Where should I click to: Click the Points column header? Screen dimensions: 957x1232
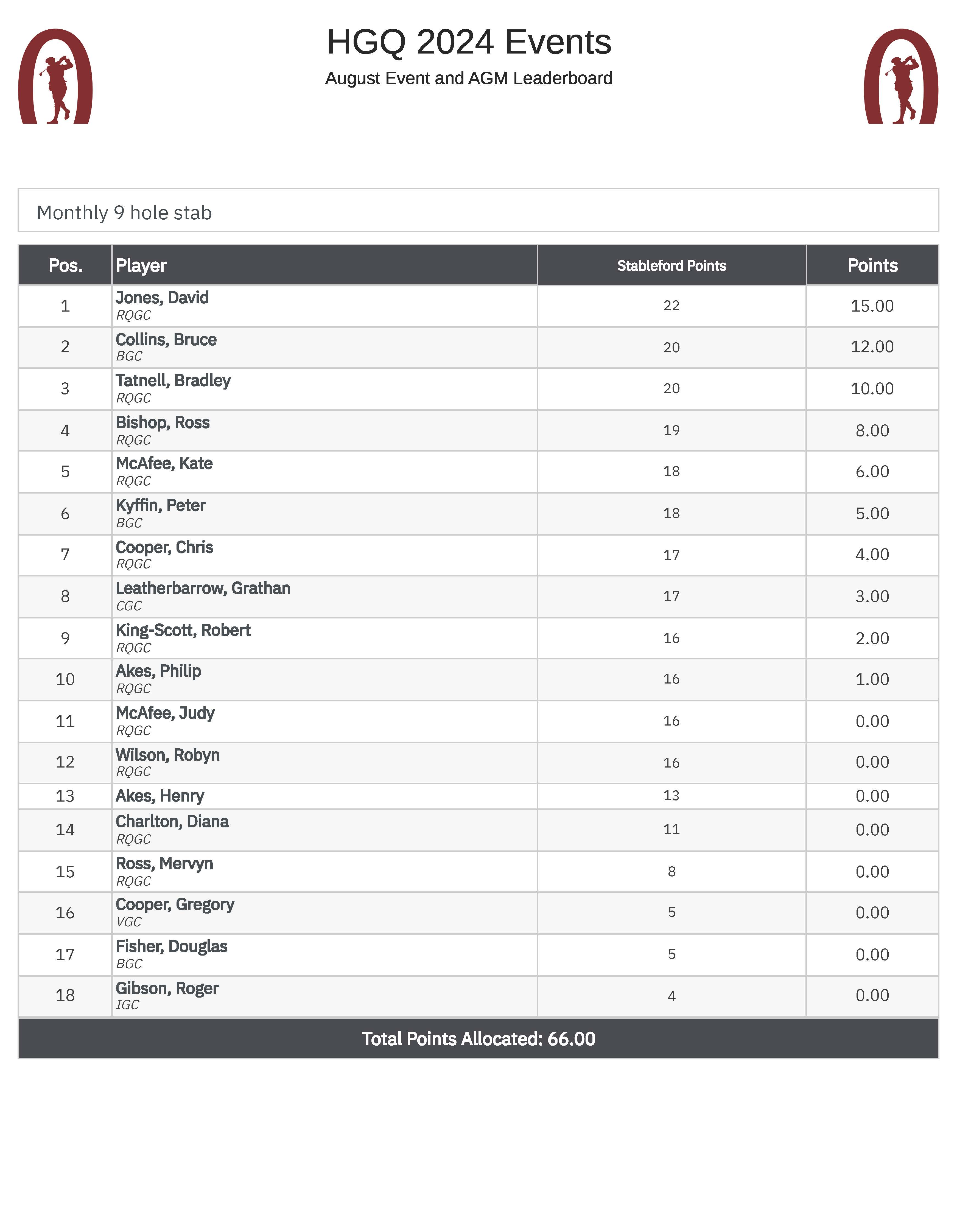872,265
